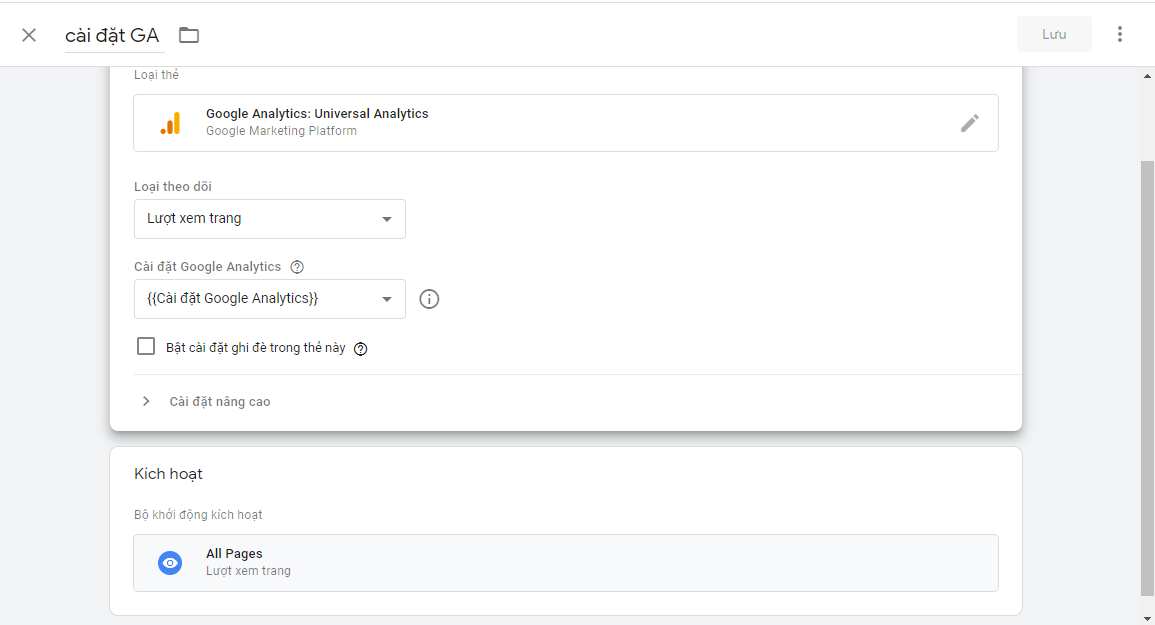
Task: Click the blue eye icon of the All Pages trigger
Action: (170, 563)
